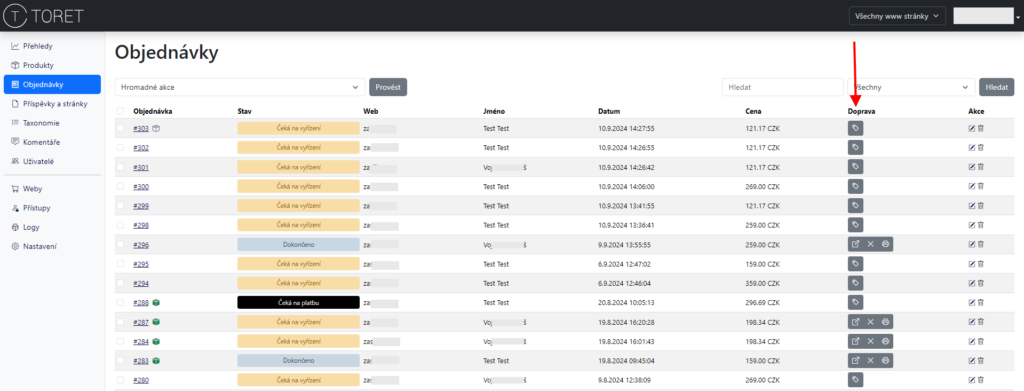This screenshot has height=391, width=1024.
Task: Select the checkbox for order #298
Action: 120,225
